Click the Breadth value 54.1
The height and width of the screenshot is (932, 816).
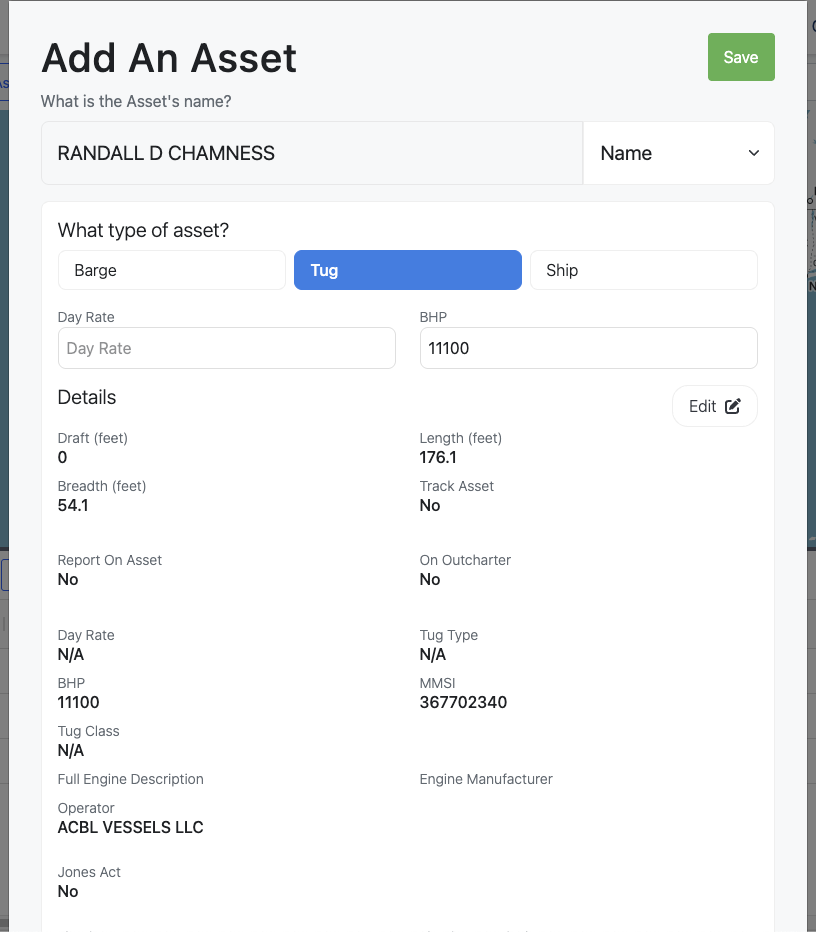click(73, 505)
